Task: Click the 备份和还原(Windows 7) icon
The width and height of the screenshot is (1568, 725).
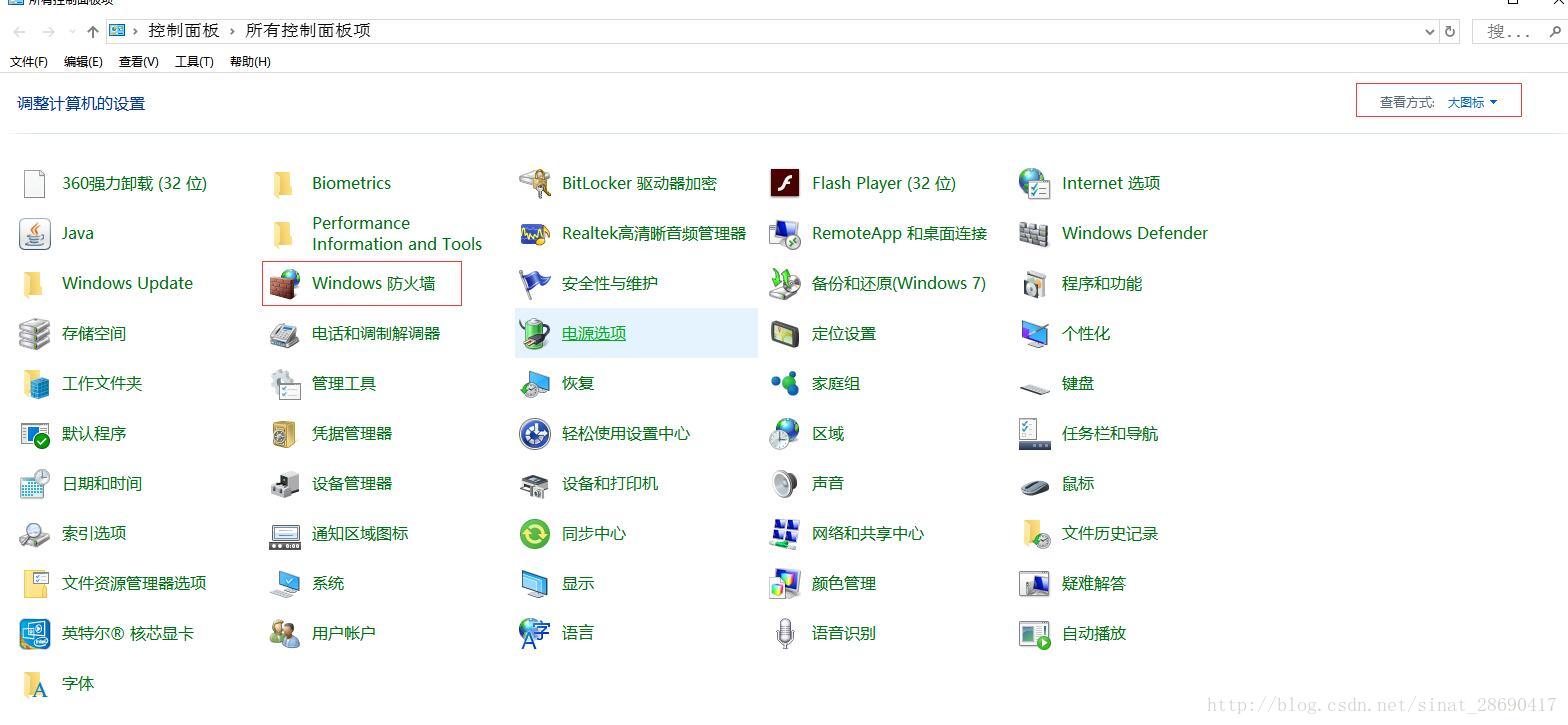Action: 784,283
